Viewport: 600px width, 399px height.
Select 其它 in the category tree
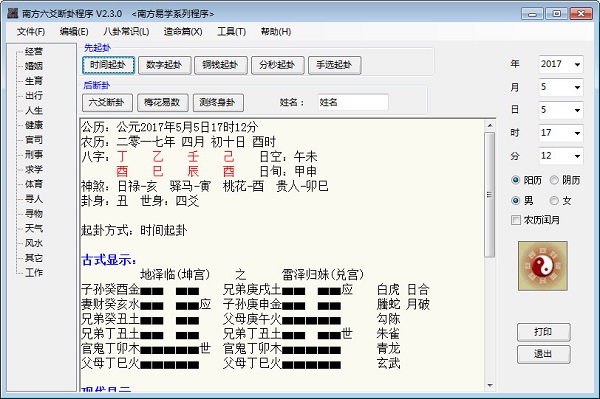tap(34, 258)
